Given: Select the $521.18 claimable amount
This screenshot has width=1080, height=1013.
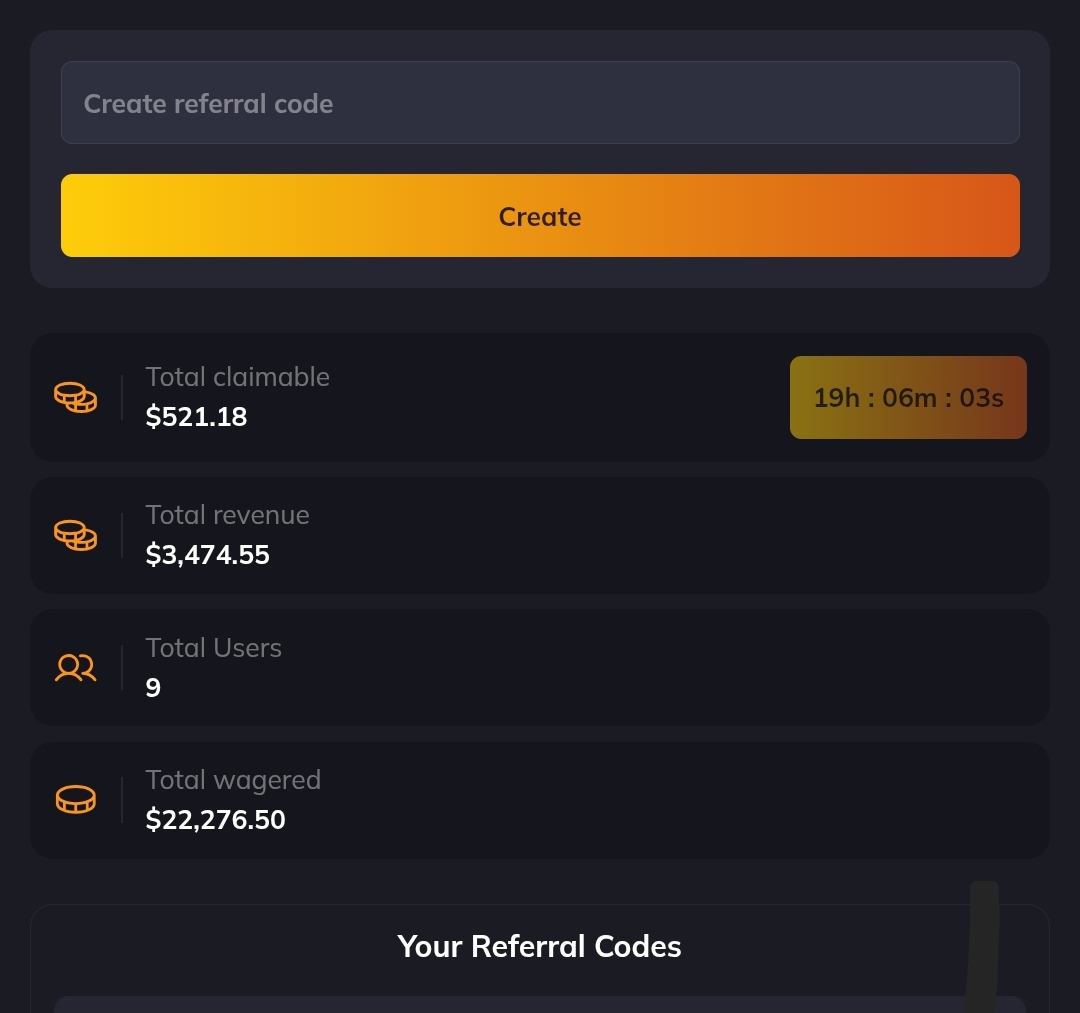Looking at the screenshot, I should (196, 417).
